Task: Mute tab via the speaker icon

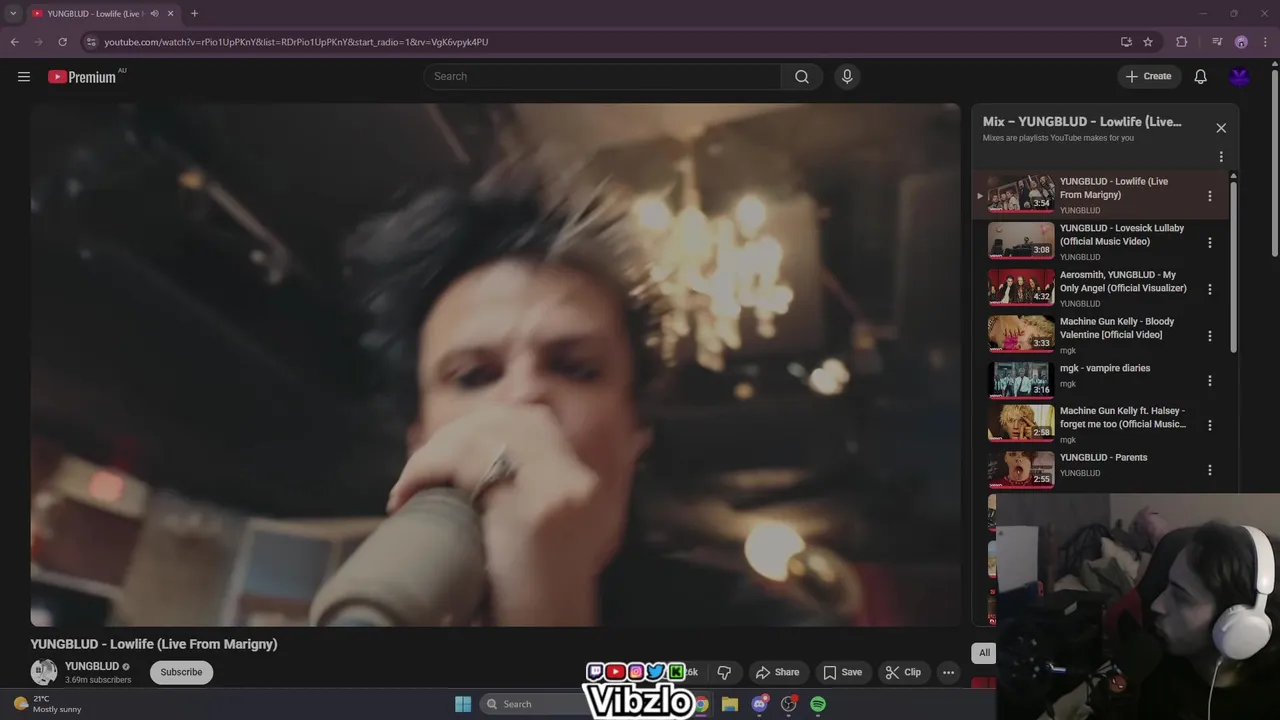Action: click(x=154, y=13)
